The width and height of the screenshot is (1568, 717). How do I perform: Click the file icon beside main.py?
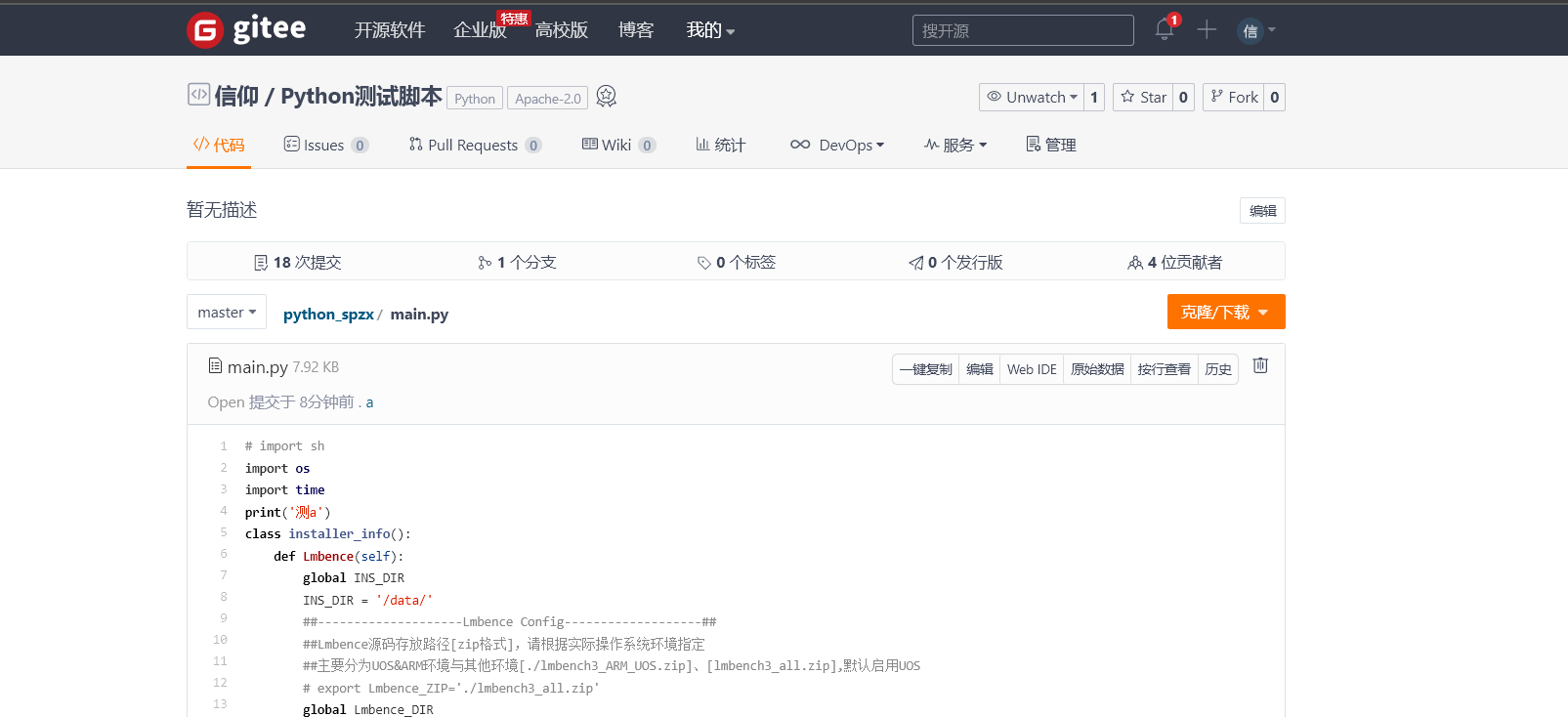[215, 366]
